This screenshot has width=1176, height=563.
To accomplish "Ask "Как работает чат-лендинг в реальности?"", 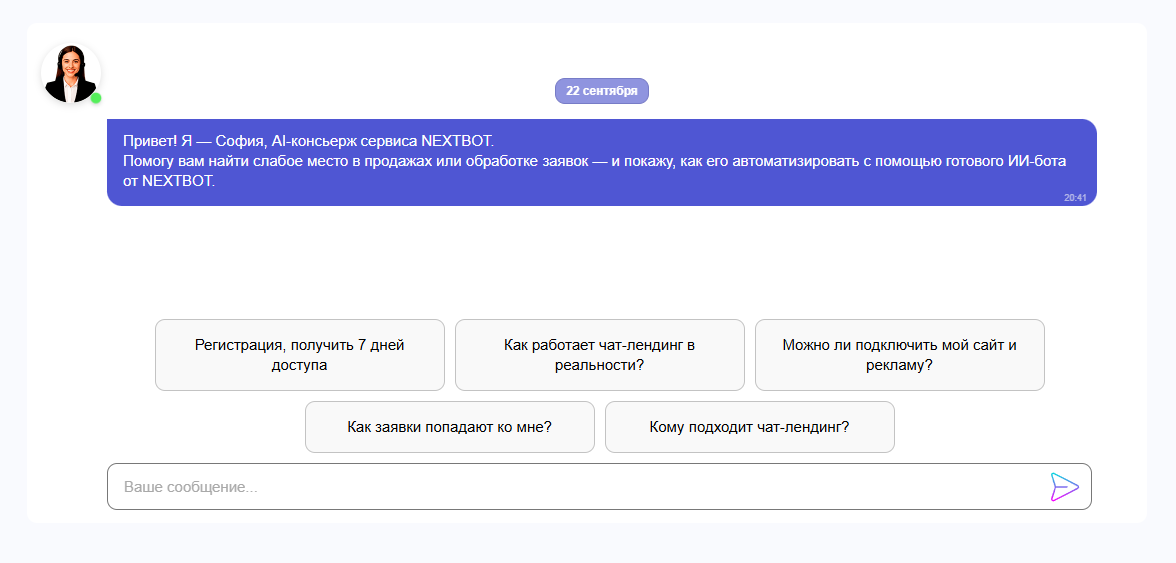I will pyautogui.click(x=599, y=355).
